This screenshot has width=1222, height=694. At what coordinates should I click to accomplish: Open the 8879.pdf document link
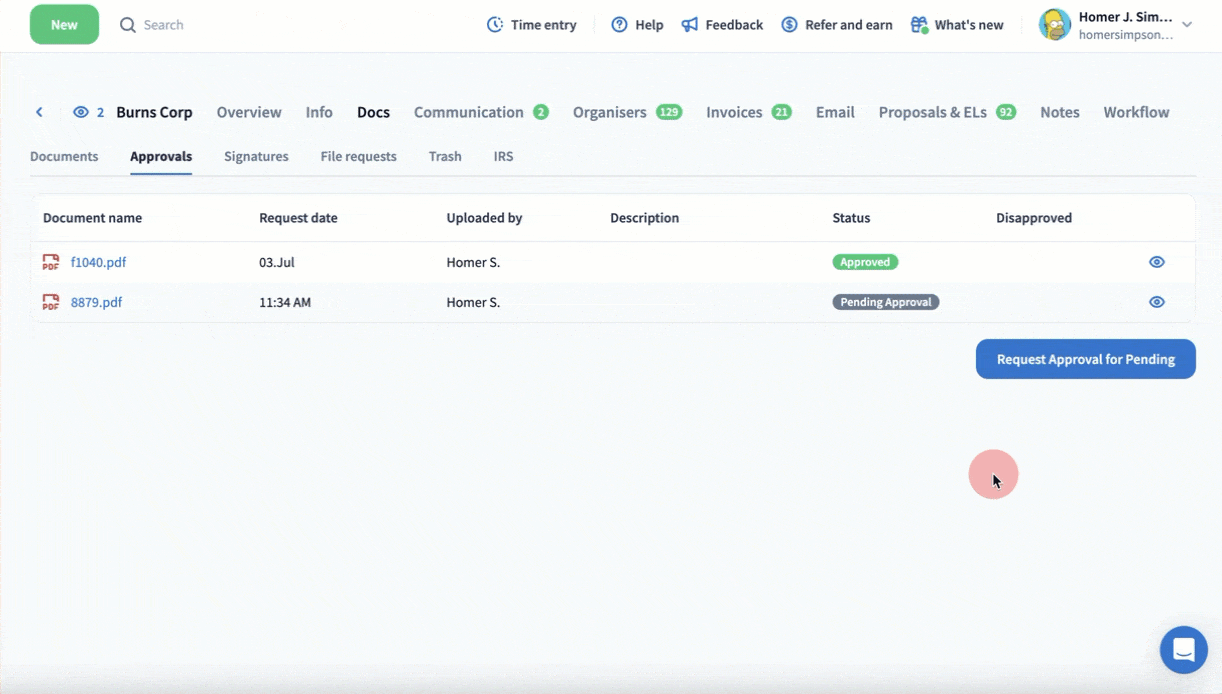(x=96, y=302)
